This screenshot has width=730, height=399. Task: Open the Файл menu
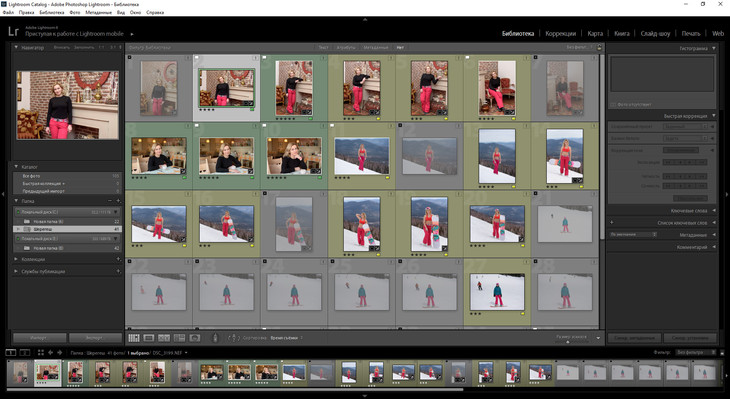tap(8, 13)
